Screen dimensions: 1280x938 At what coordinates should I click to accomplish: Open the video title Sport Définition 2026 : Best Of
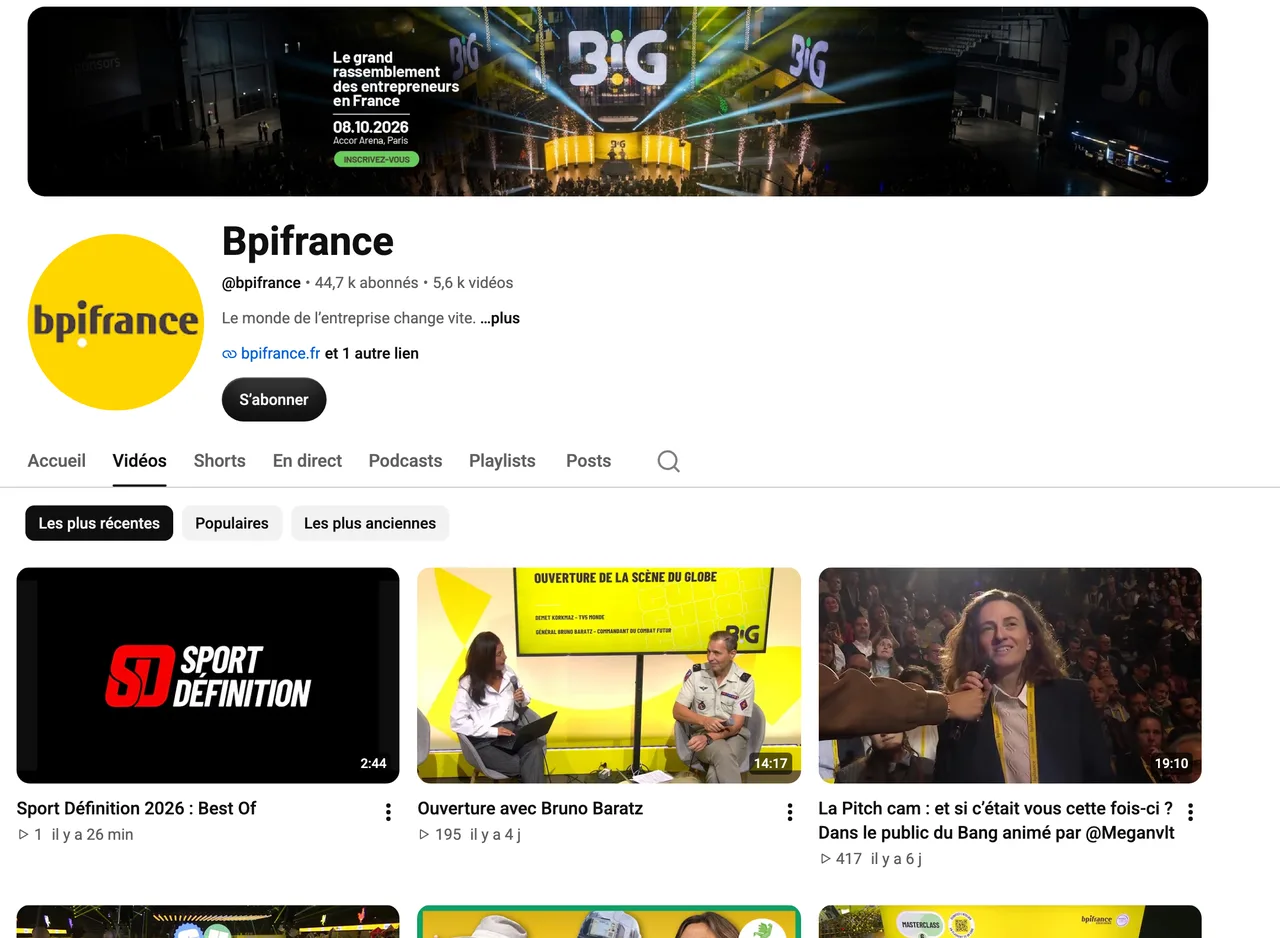[x=137, y=808]
